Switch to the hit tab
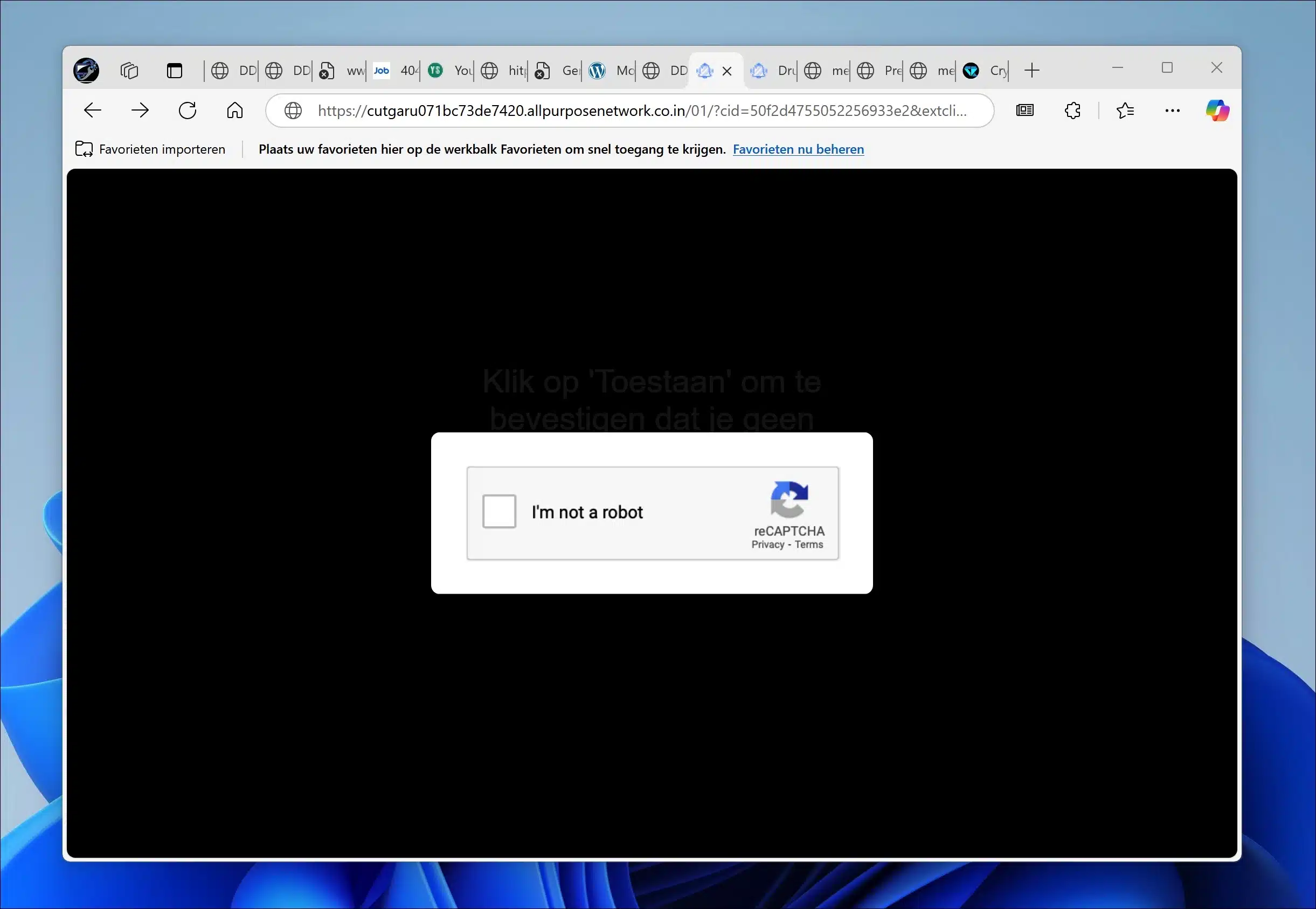The height and width of the screenshot is (909, 1316). [x=504, y=71]
